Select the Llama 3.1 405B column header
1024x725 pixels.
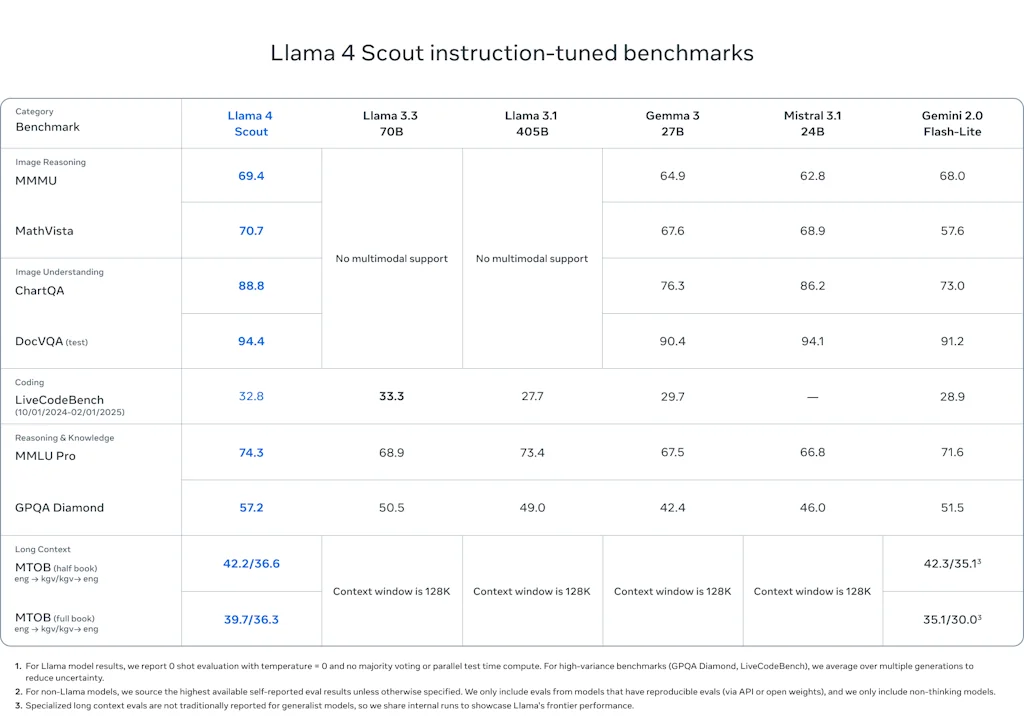point(532,123)
